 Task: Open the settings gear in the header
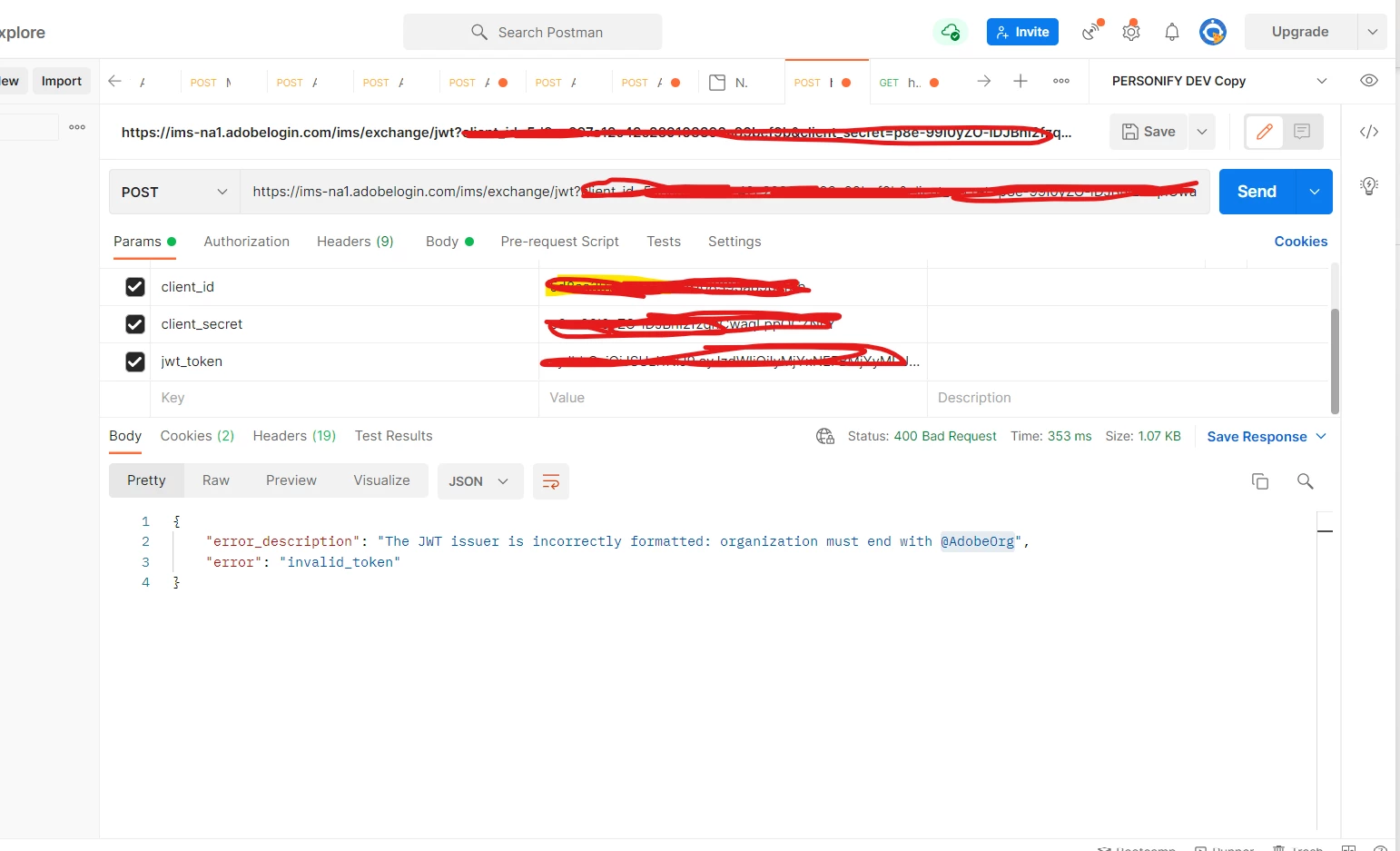1131,32
